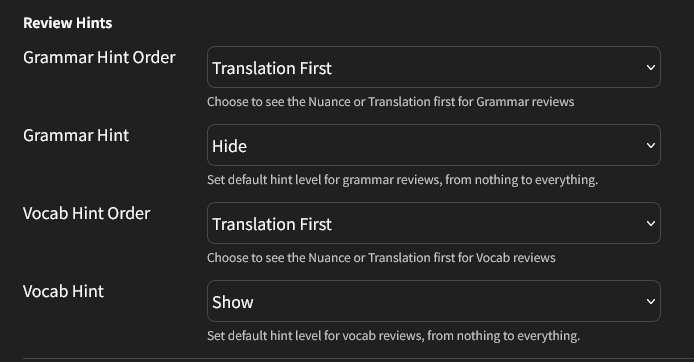
Task: Click the chevron arrow in Vocab Hint dropdown
Action: (x=651, y=301)
